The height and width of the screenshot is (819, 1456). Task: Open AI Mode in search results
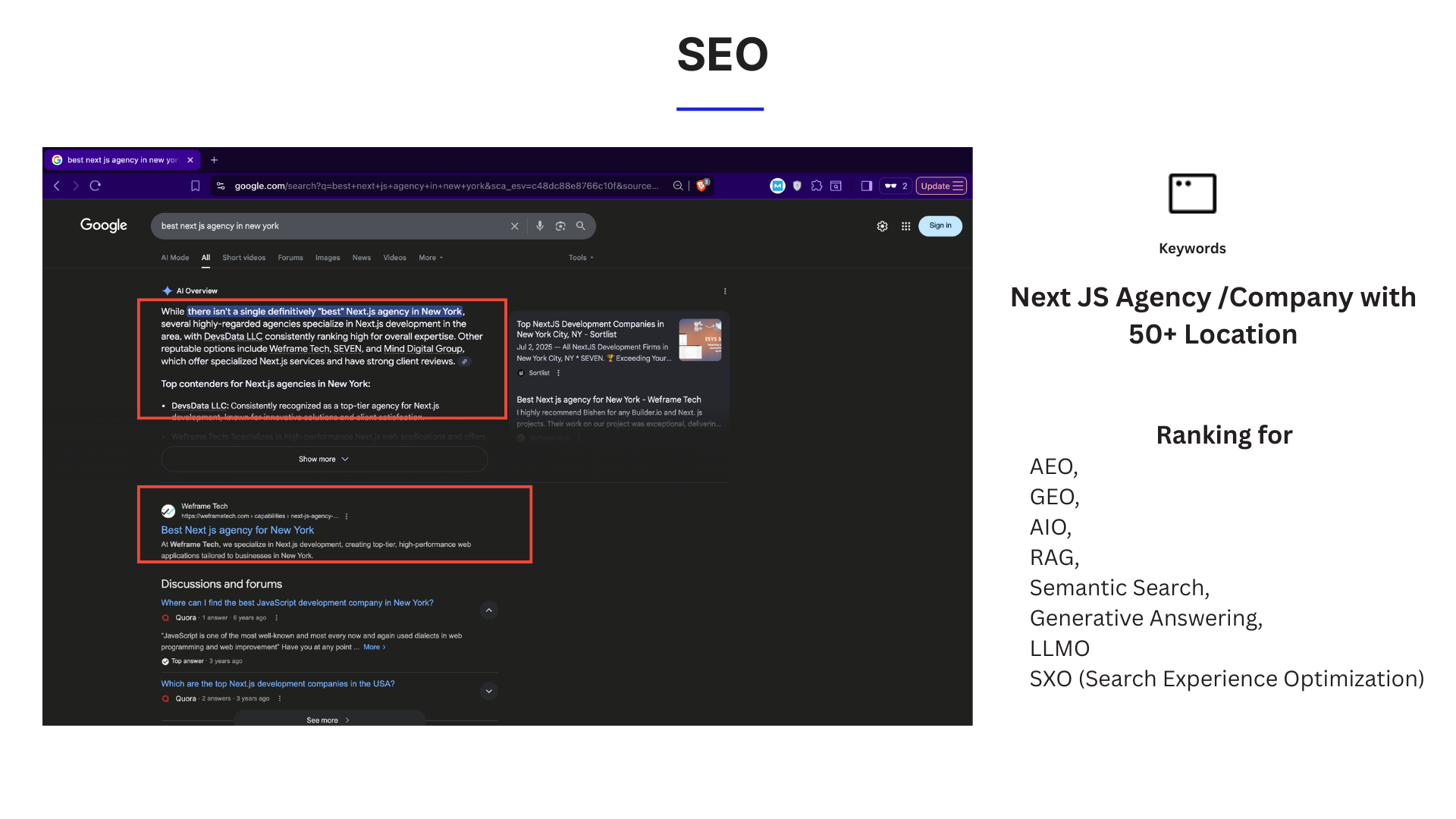click(x=174, y=258)
